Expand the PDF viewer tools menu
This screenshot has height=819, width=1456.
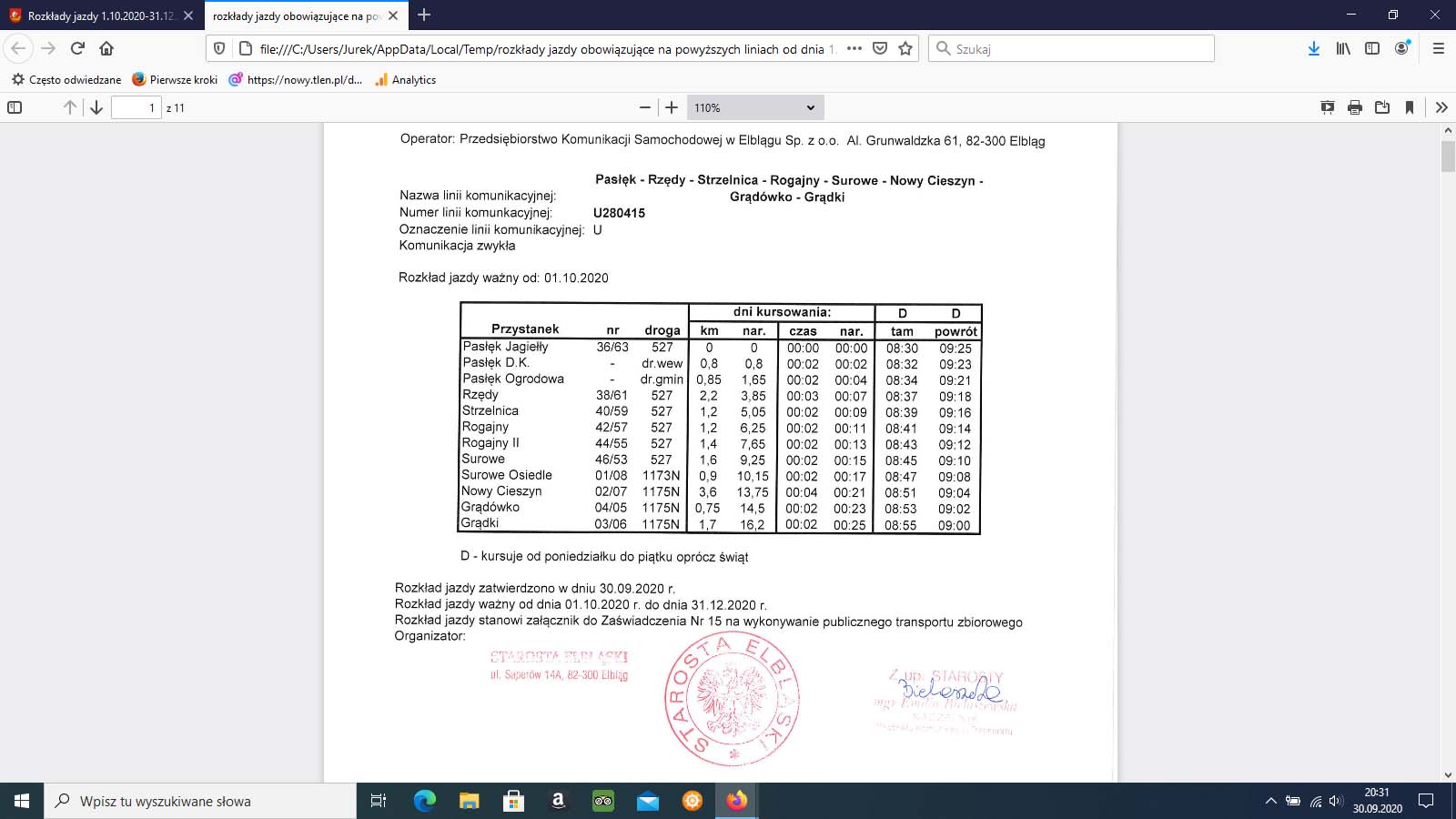point(1441,107)
